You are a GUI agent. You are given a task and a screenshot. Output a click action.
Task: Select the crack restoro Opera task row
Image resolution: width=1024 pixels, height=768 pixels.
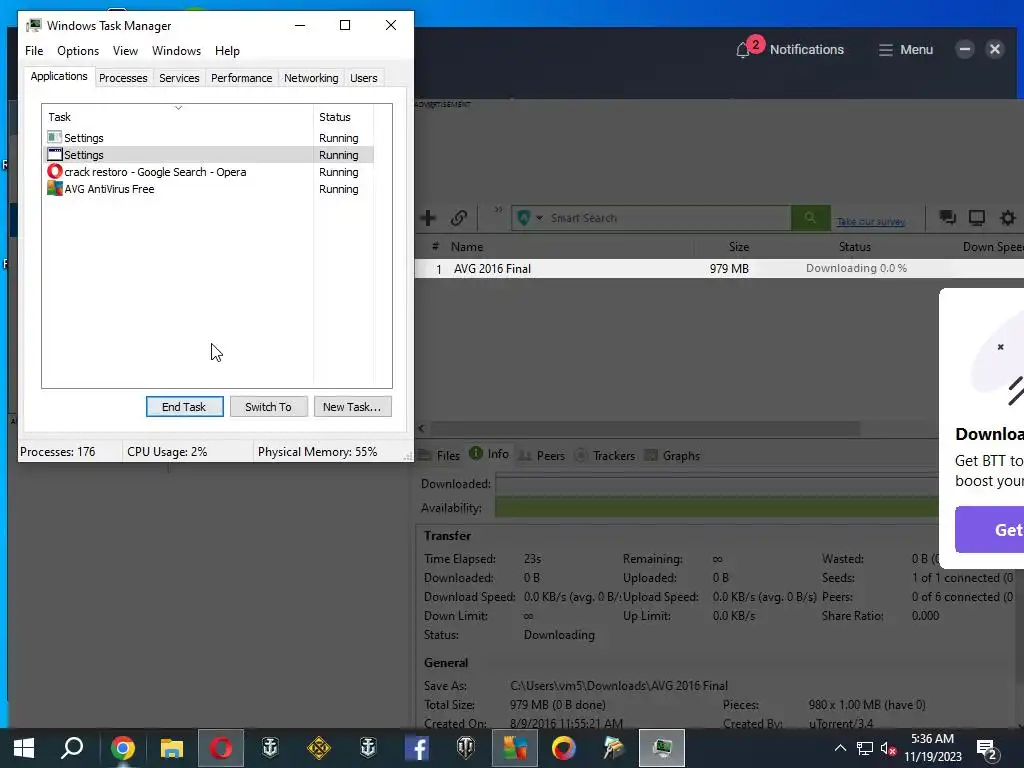(208, 172)
